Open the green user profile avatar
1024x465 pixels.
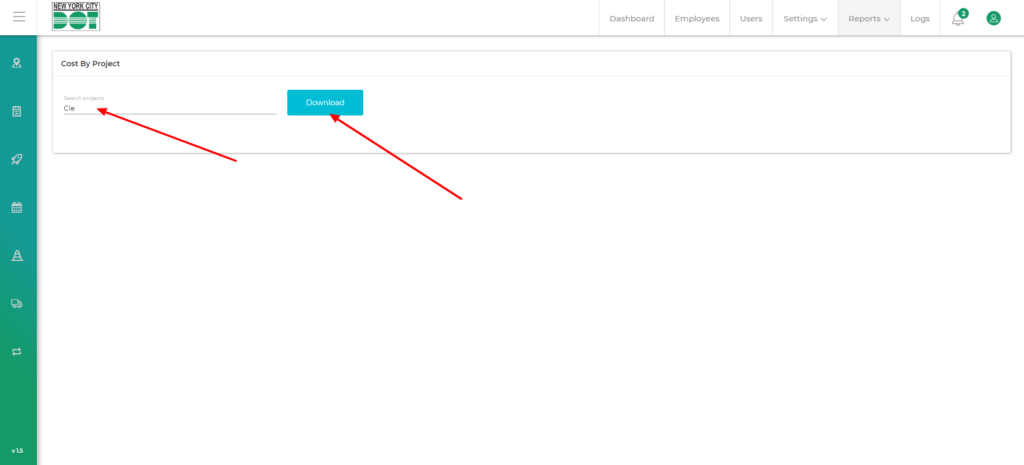click(x=993, y=18)
